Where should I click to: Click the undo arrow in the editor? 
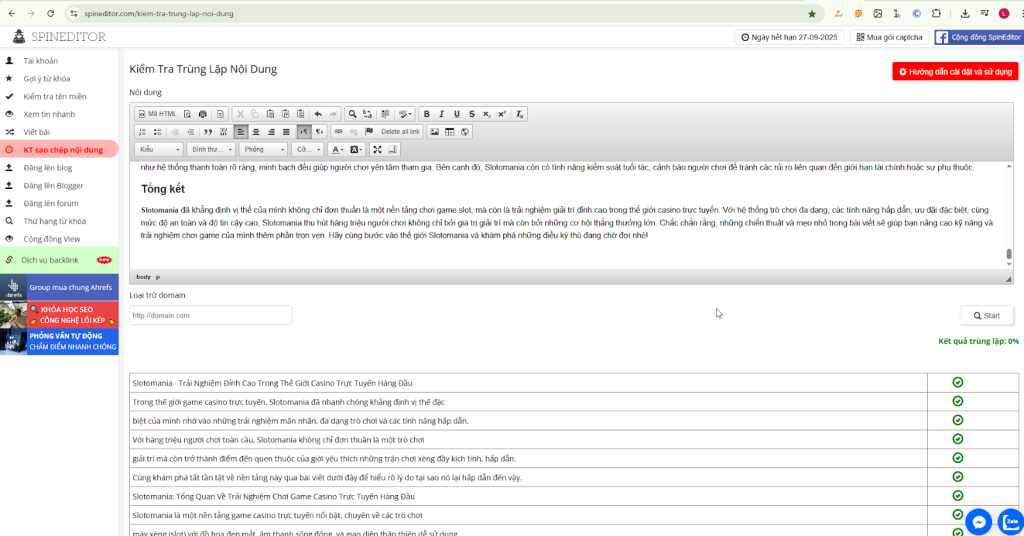318,114
